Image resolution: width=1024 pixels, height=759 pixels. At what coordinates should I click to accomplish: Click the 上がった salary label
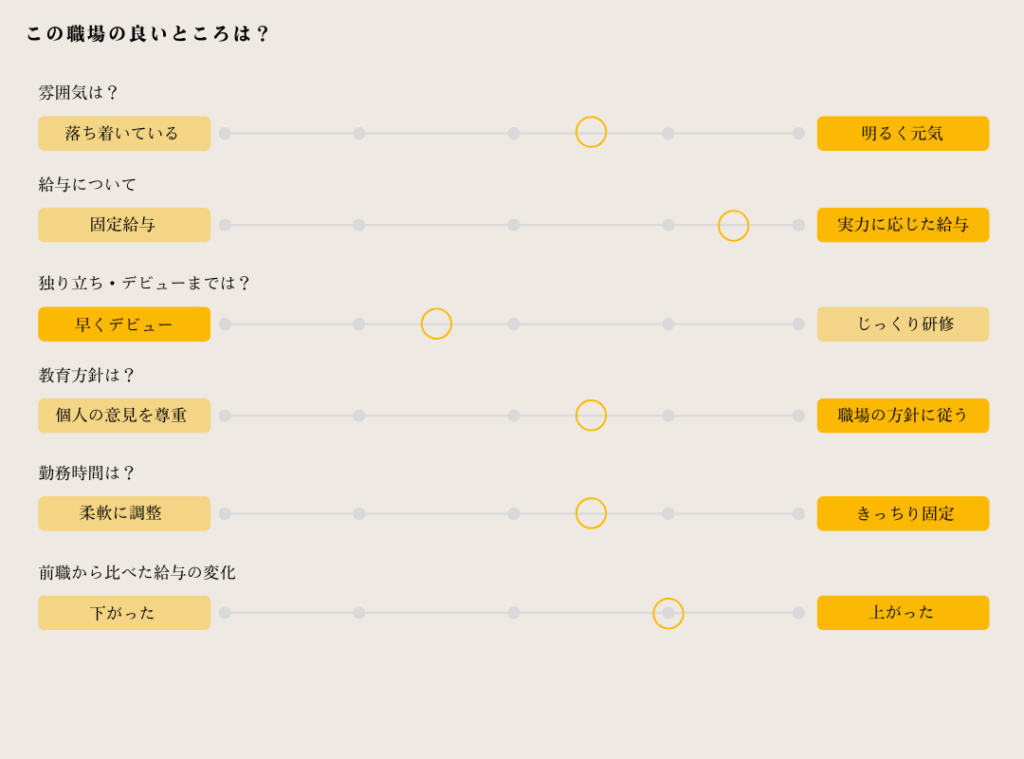tap(902, 613)
